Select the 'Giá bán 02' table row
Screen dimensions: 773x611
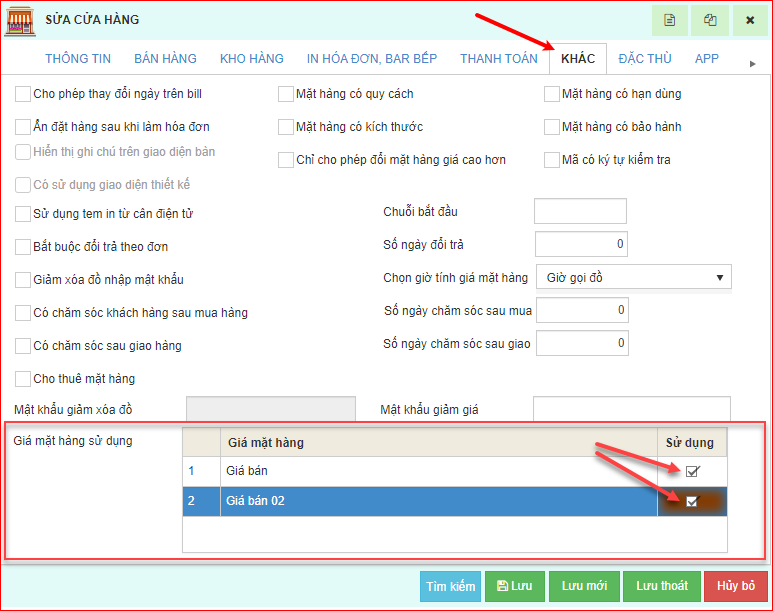(x=420, y=501)
